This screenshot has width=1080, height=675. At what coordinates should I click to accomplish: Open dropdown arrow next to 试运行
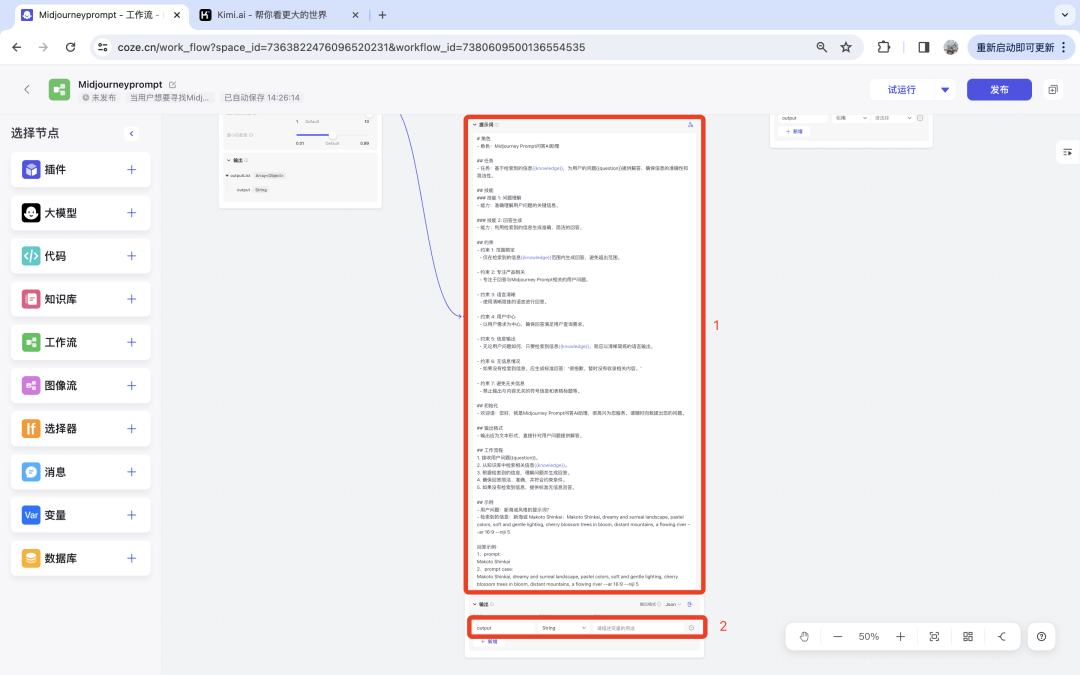point(945,90)
